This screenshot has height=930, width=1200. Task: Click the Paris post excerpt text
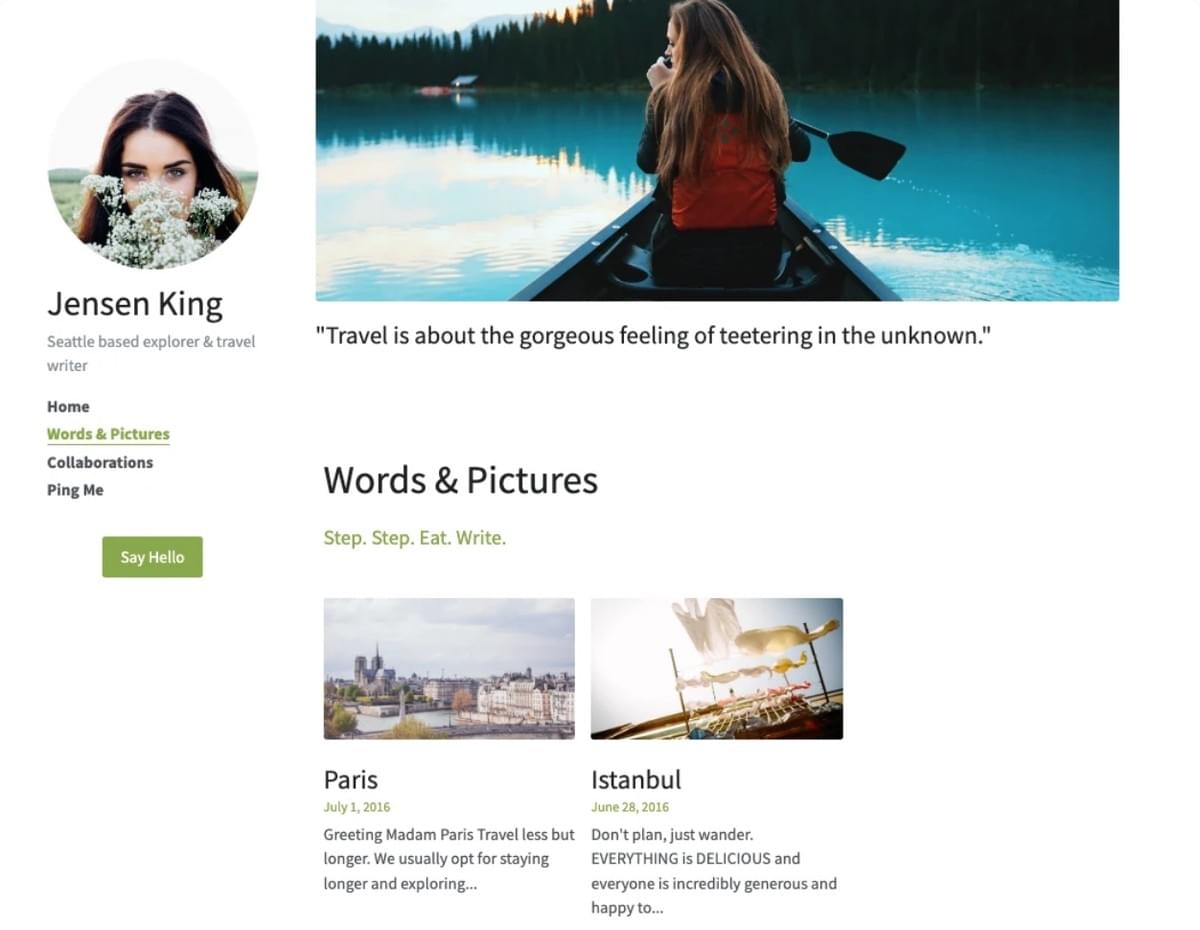448,858
